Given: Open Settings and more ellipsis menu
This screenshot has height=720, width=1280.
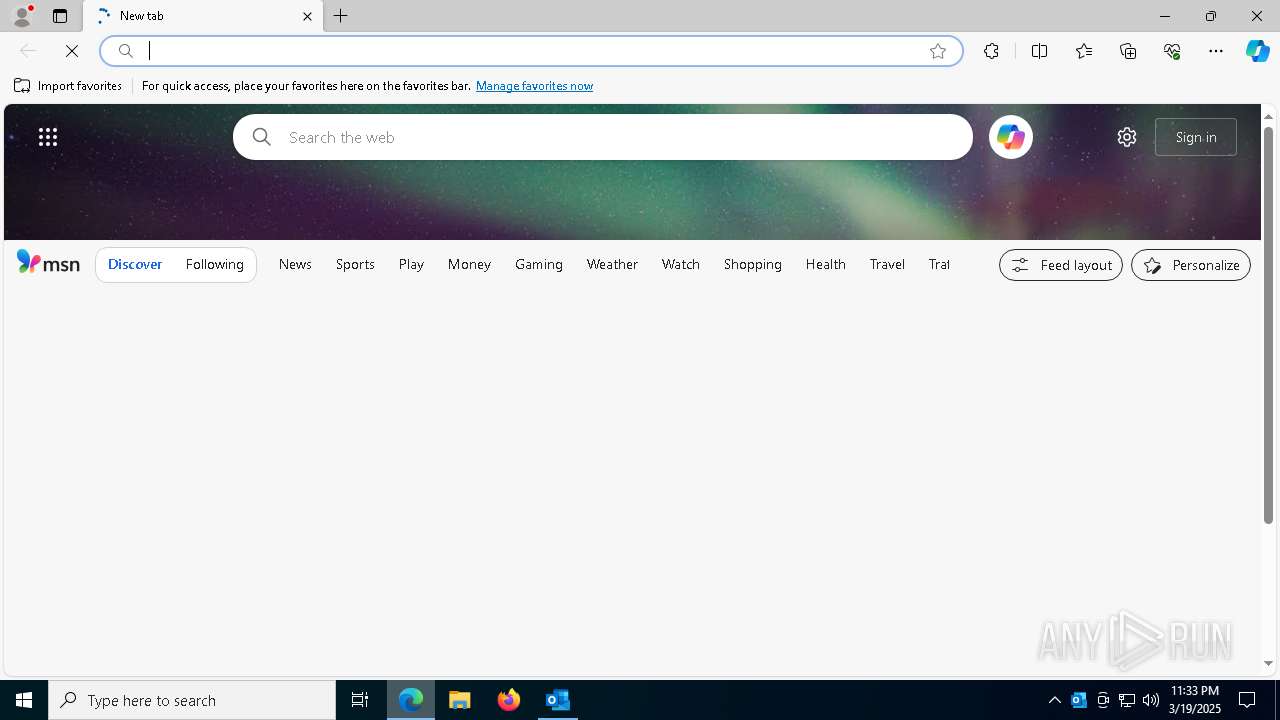Looking at the screenshot, I should click(x=1216, y=51).
